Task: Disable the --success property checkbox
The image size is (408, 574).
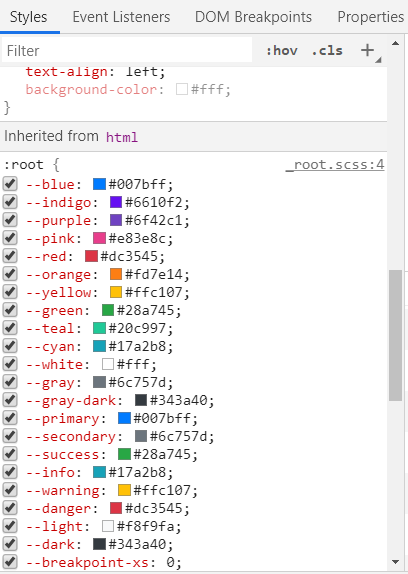Action: 10,454
